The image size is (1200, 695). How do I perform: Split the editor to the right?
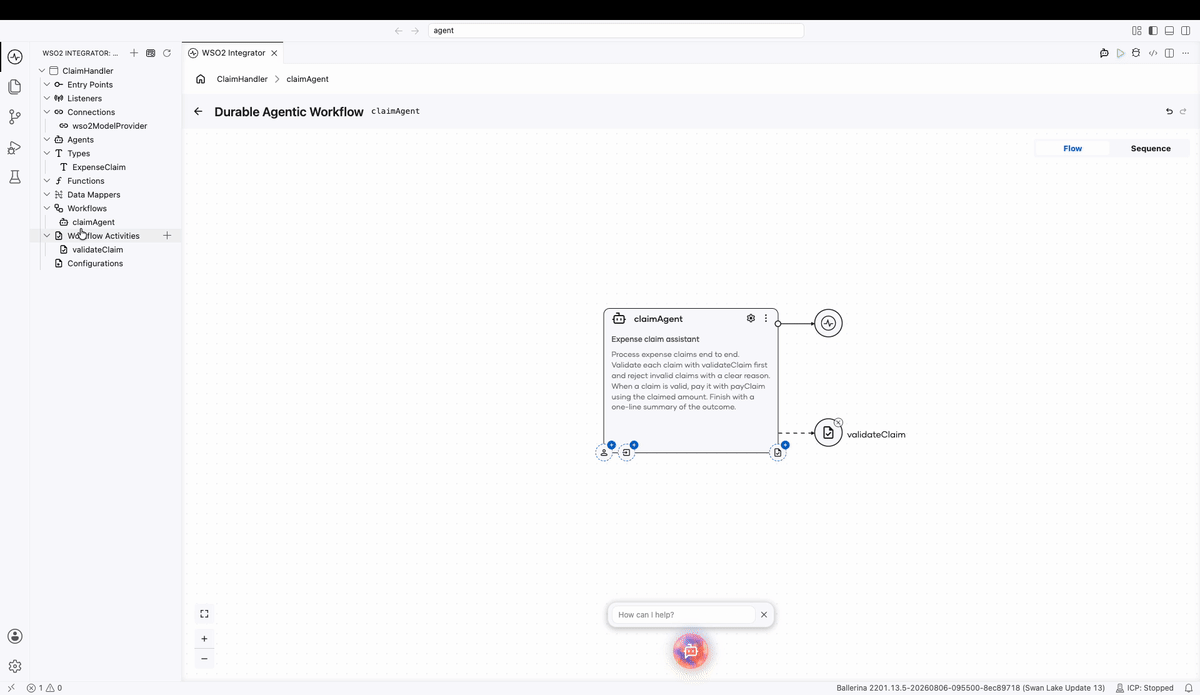tap(1169, 53)
